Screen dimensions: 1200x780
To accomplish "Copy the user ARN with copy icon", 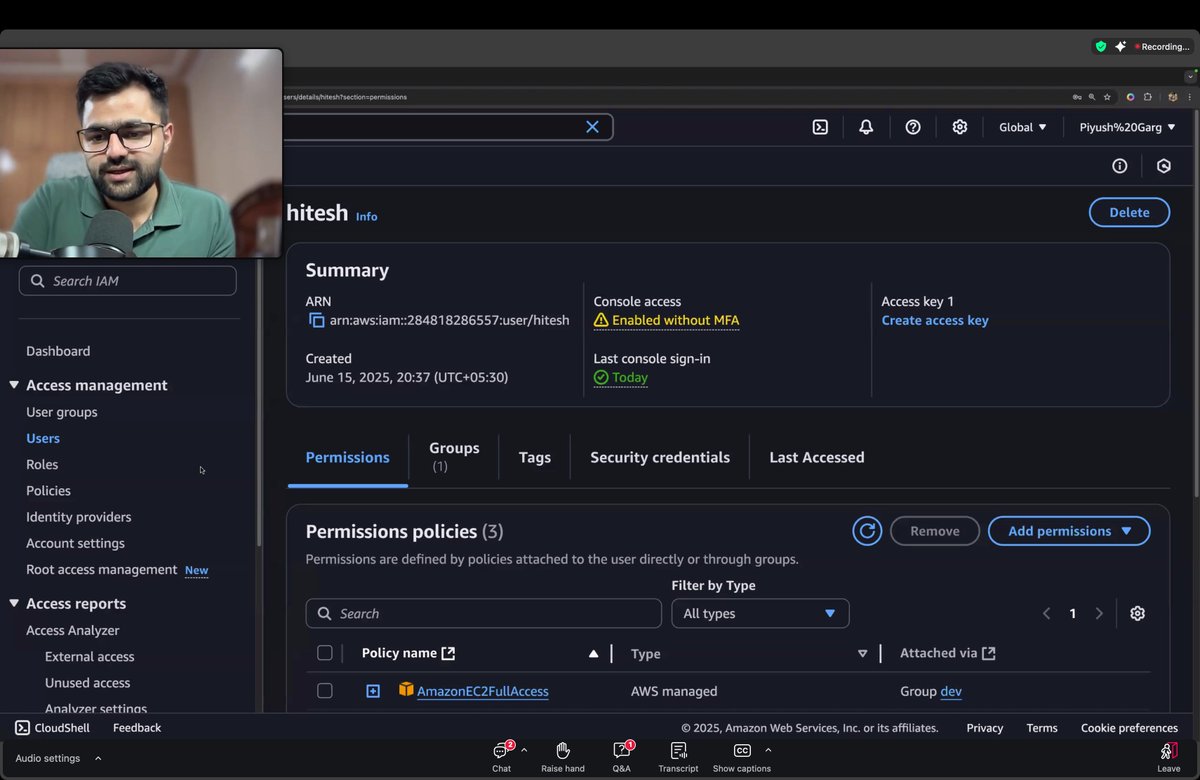I will pos(316,321).
